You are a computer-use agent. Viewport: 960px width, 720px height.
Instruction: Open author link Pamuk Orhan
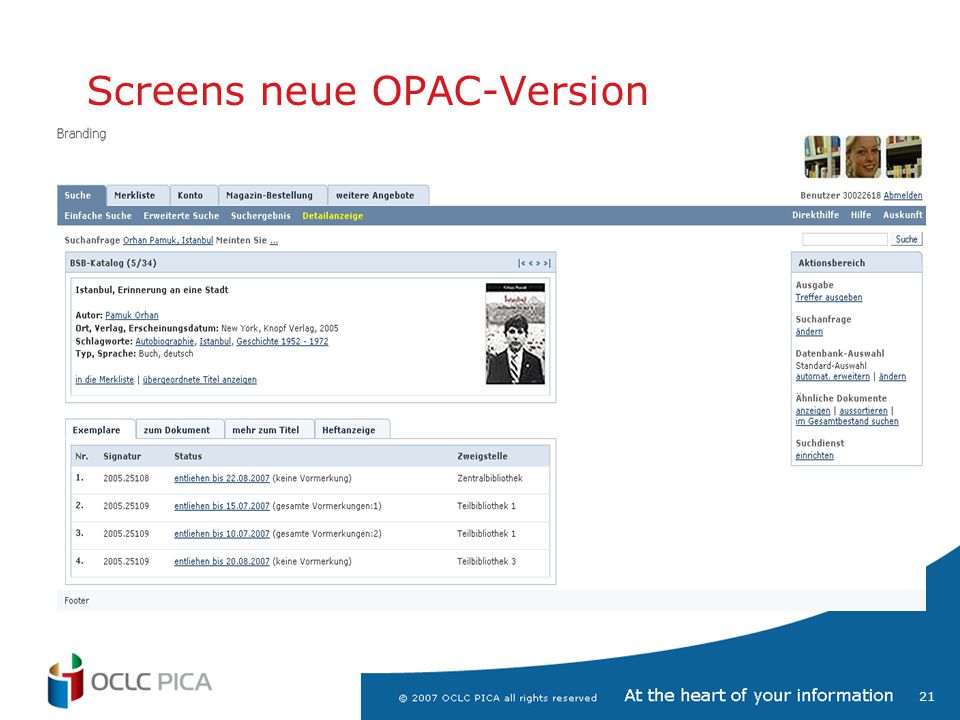(x=132, y=315)
